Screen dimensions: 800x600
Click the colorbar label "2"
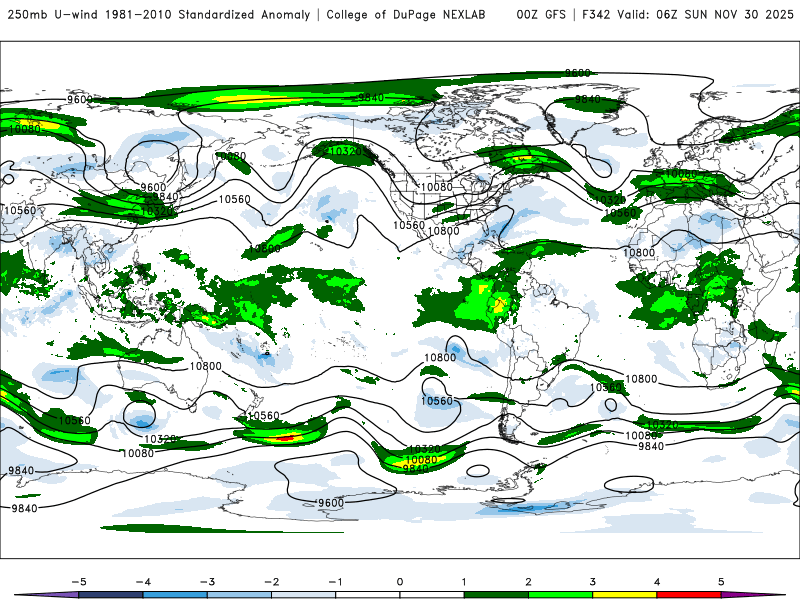(x=529, y=582)
